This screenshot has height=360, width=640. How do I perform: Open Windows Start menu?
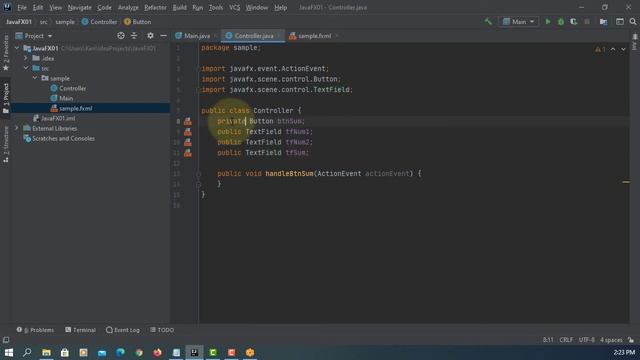pyautogui.click(x=9, y=352)
